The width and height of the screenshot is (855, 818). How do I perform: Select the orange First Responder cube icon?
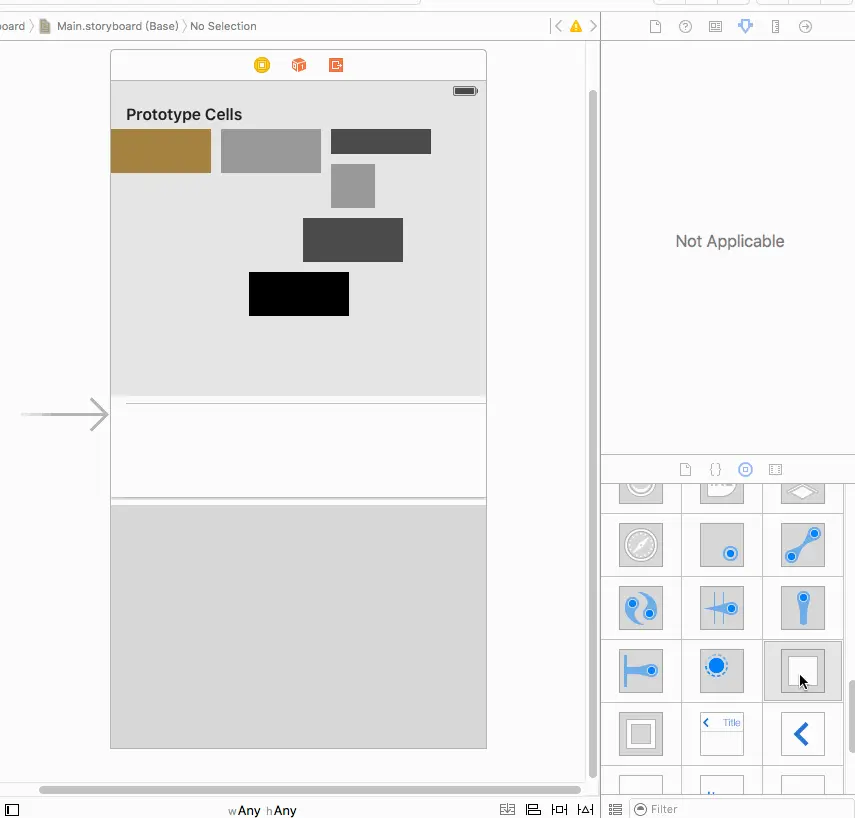pos(299,65)
